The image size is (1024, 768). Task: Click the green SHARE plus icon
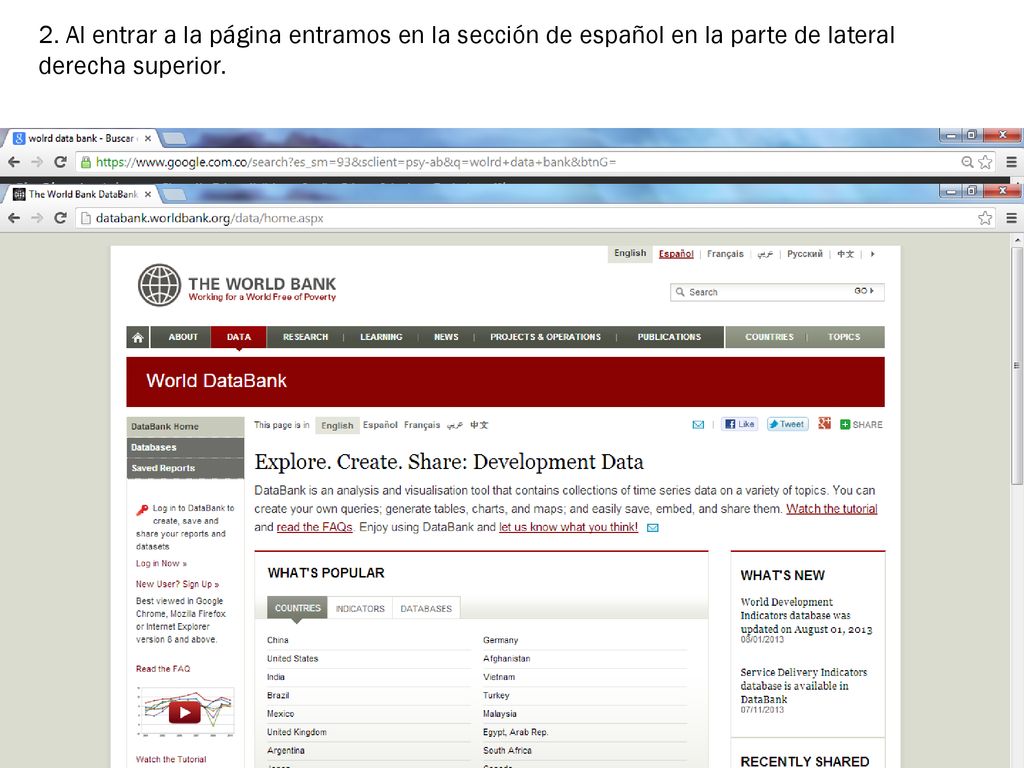click(x=844, y=424)
